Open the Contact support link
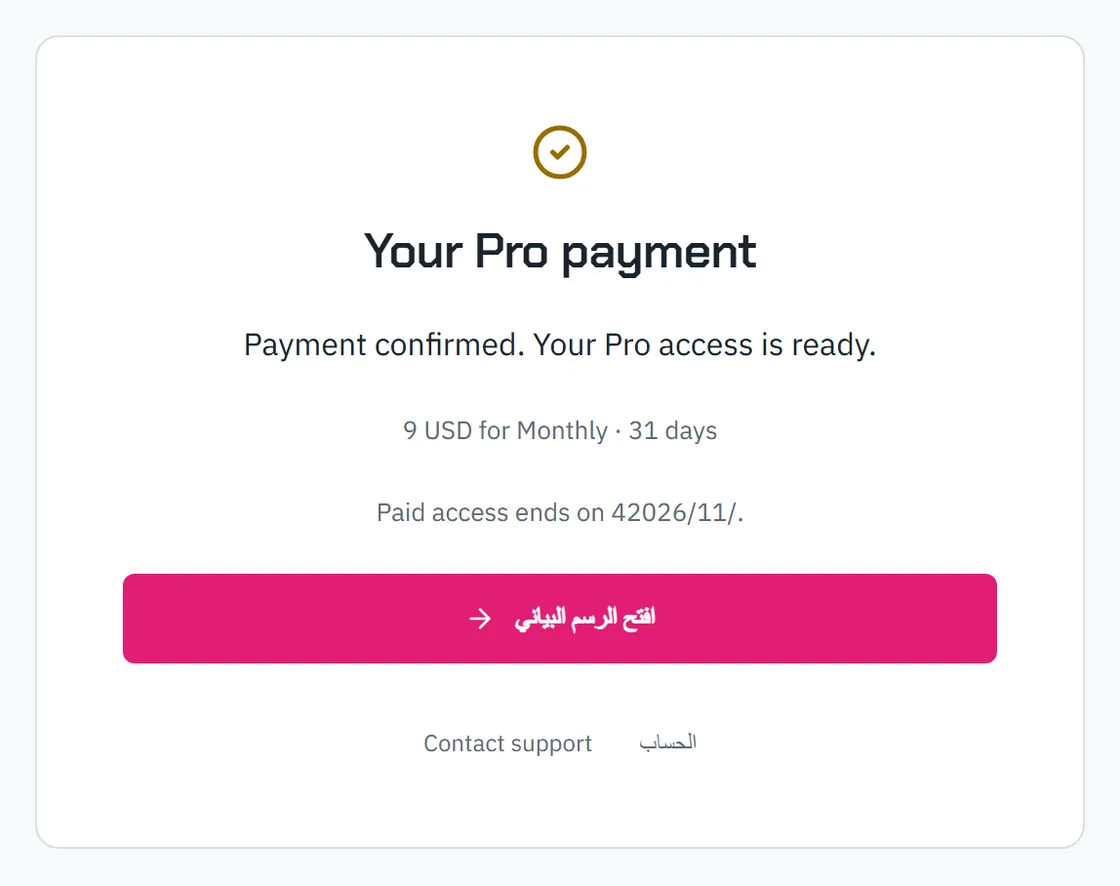The width and height of the screenshot is (1120, 886). 508,743
